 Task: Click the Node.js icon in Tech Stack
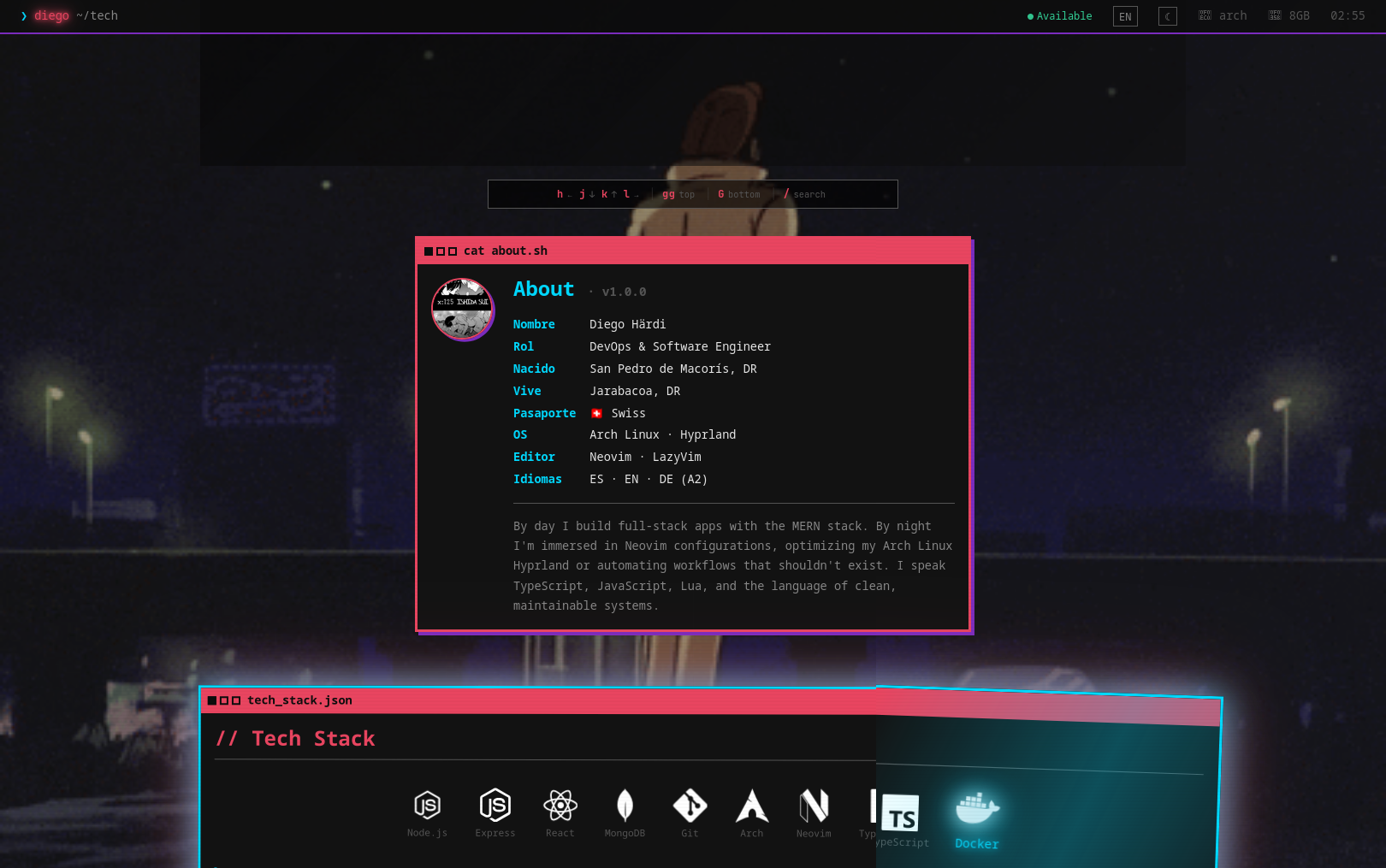pyautogui.click(x=427, y=806)
